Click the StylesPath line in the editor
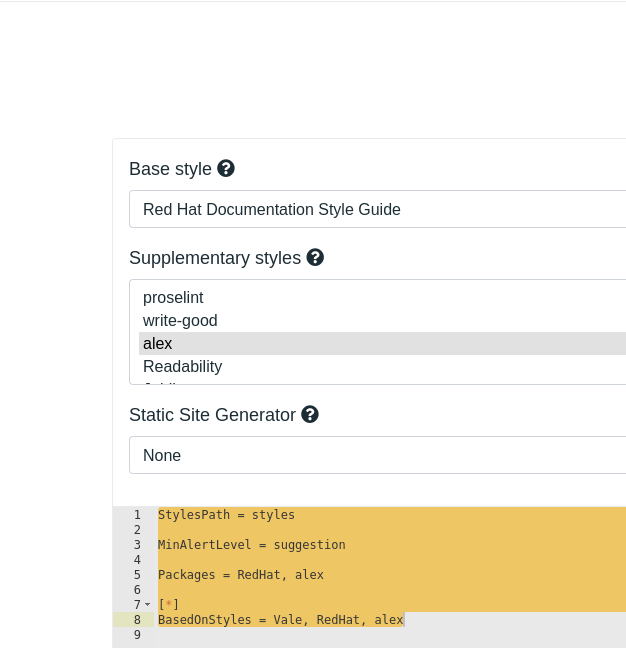This screenshot has width=626, height=648. 226,515
